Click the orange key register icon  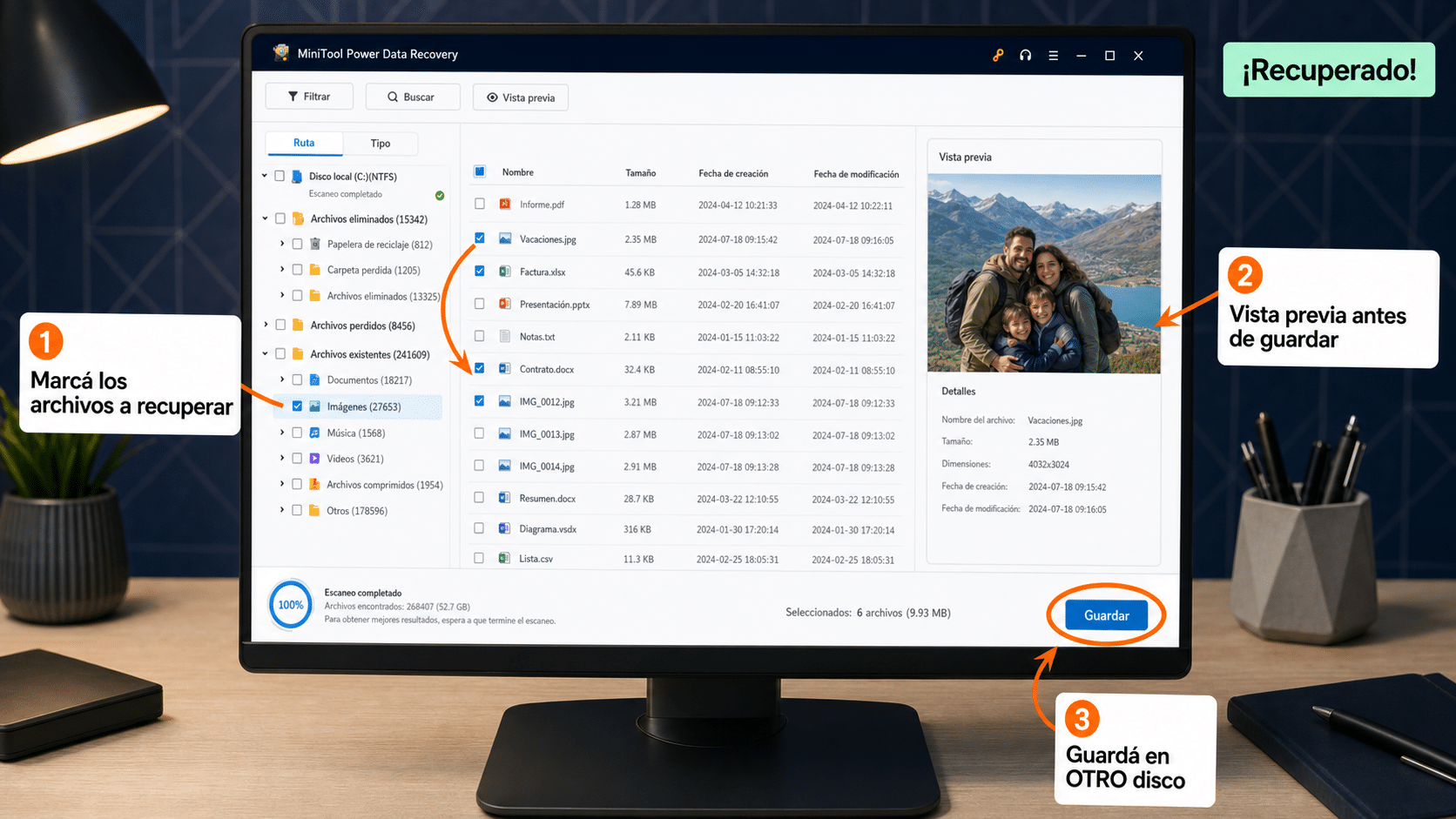pyautogui.click(x=998, y=55)
